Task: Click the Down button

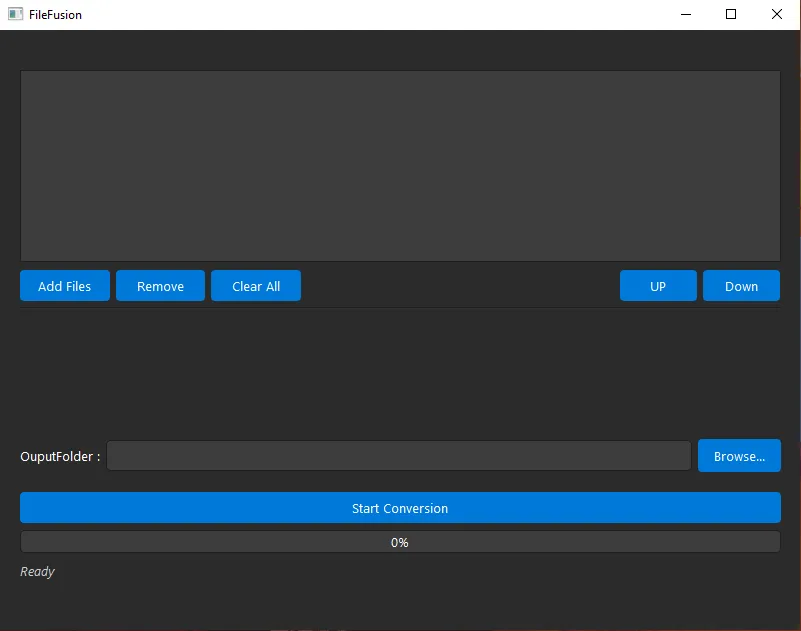Action: click(x=741, y=286)
